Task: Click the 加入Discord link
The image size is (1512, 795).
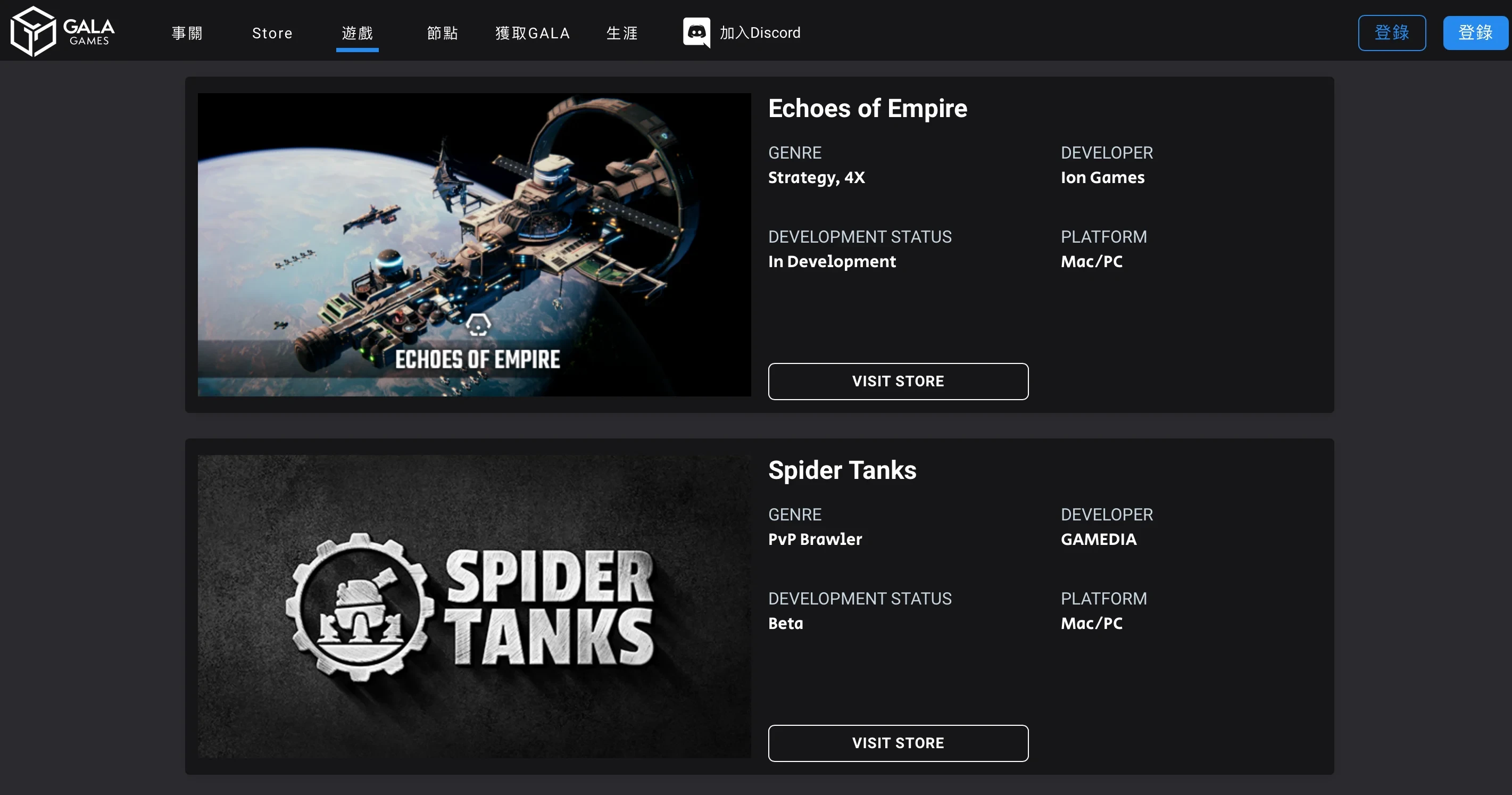Action: pyautogui.click(x=760, y=33)
